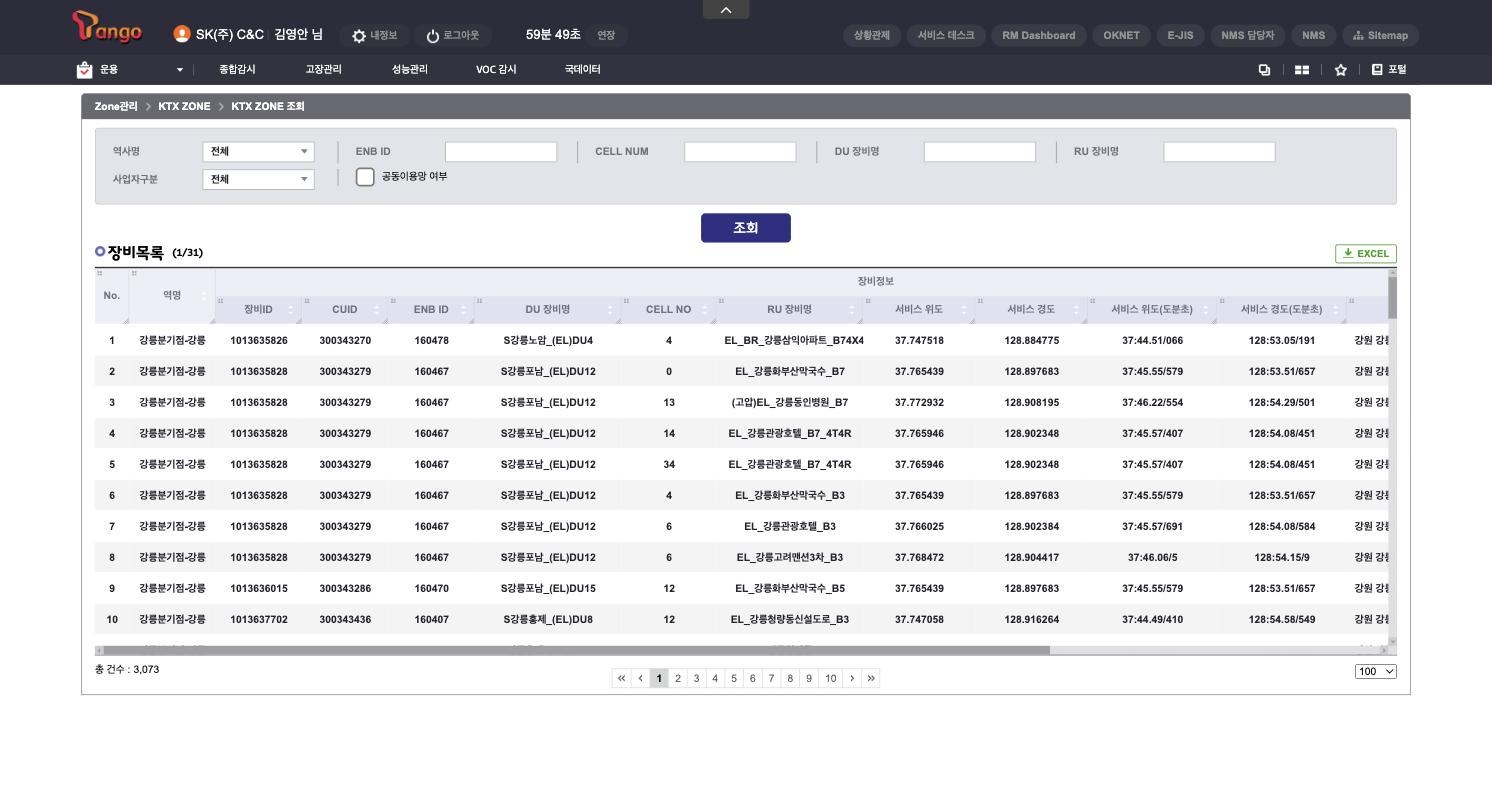Click the 조회 search button
The image size is (1492, 812).
point(746,228)
